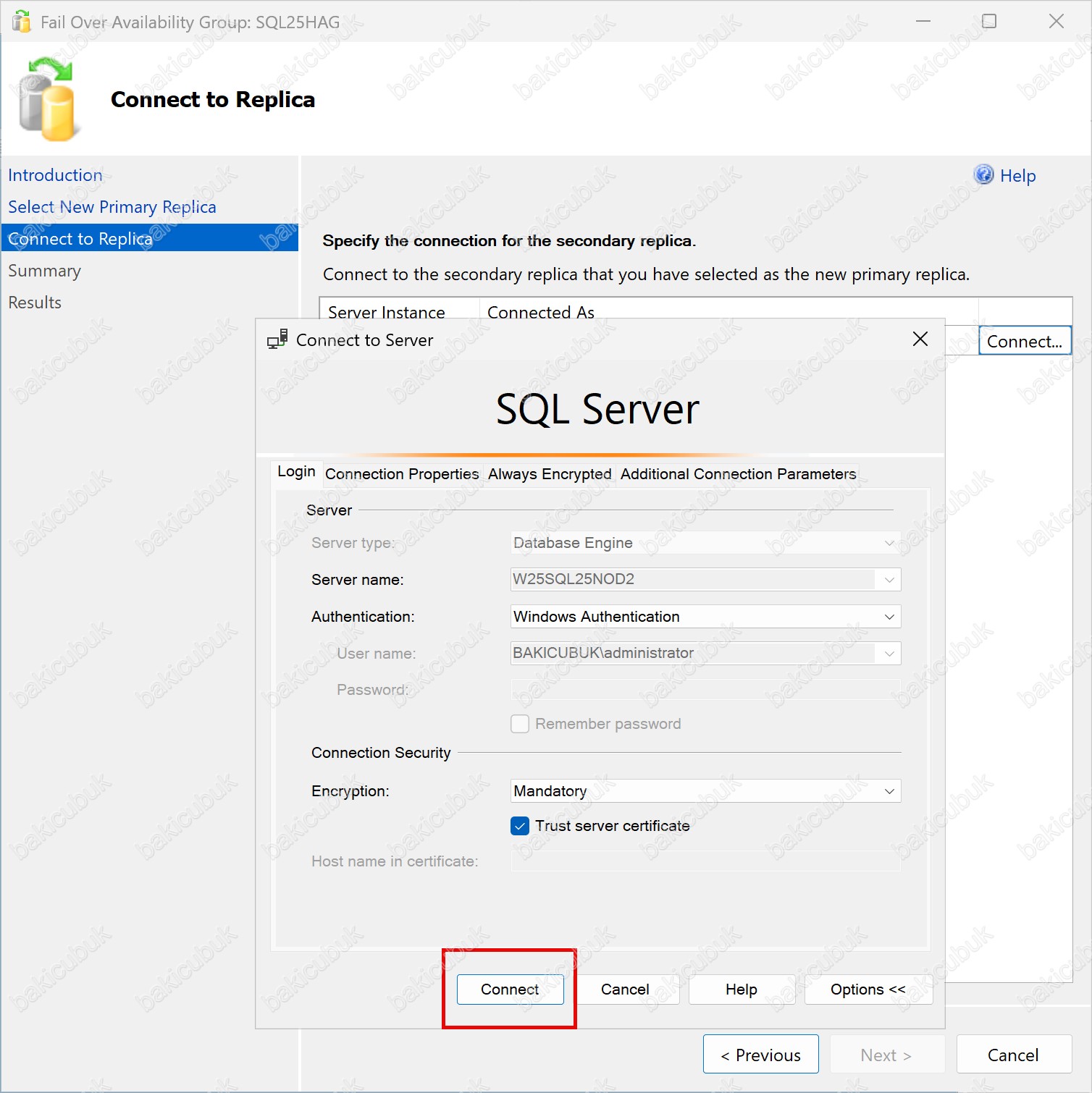Open the Encryption dropdown
This screenshot has height=1093, width=1092.
point(706,791)
